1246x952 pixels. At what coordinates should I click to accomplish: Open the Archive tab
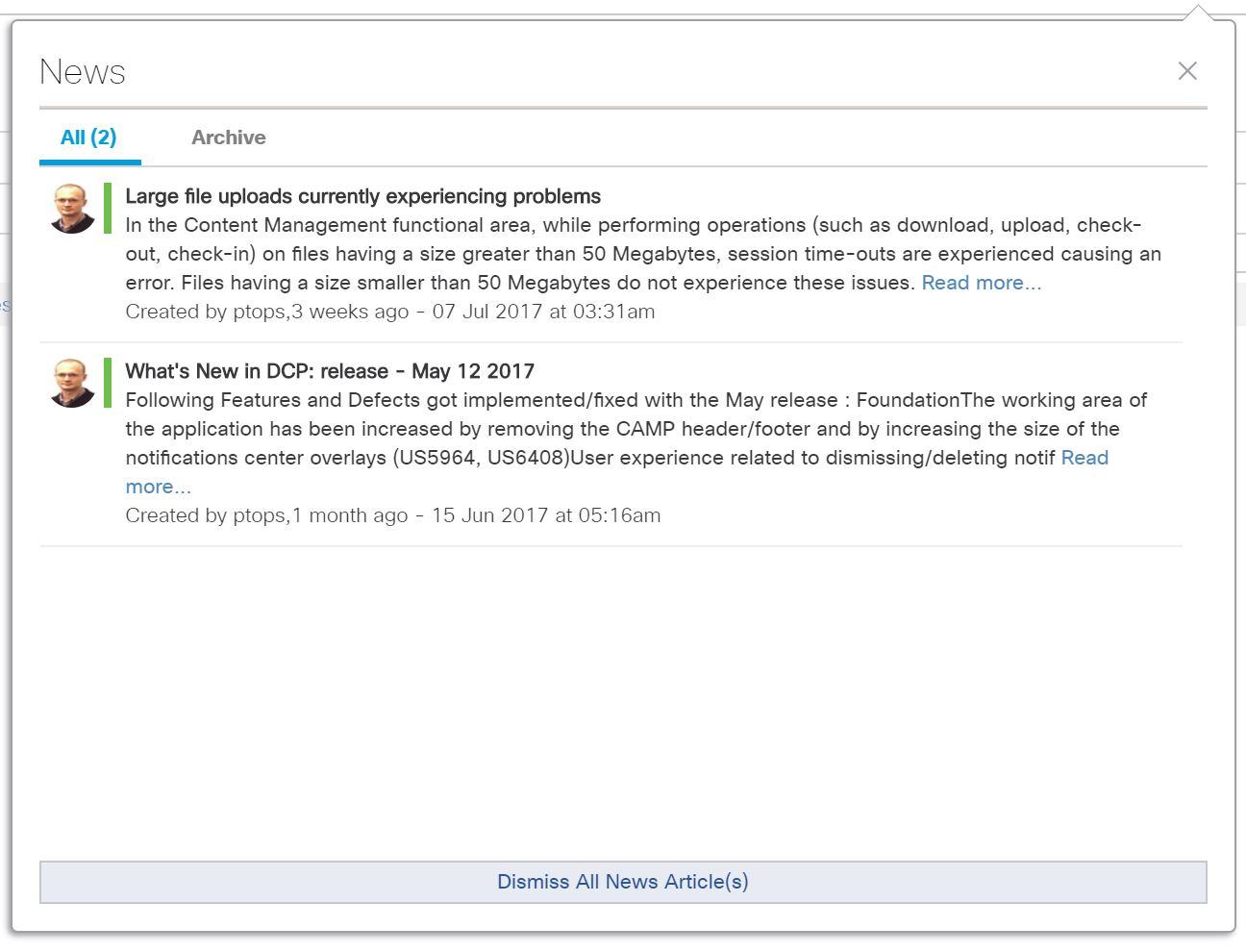tap(229, 138)
